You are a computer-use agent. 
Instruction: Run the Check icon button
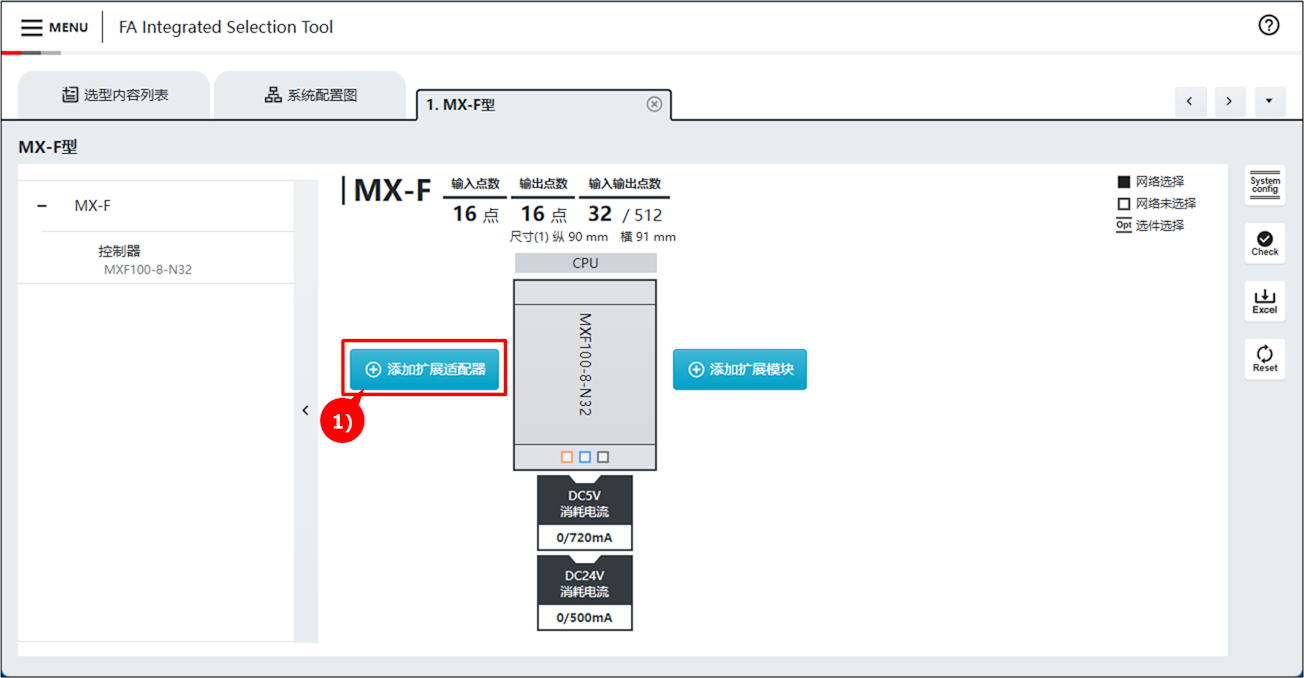coord(1264,243)
